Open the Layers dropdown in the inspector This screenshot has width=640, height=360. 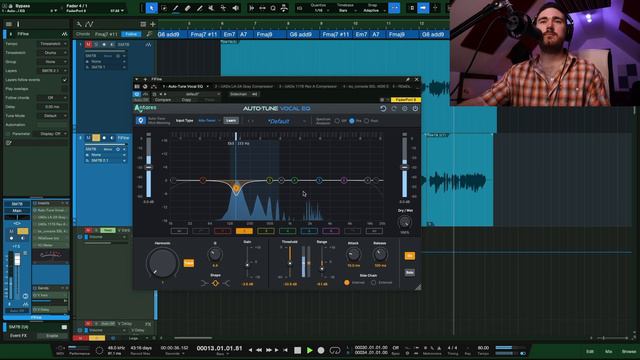53,71
